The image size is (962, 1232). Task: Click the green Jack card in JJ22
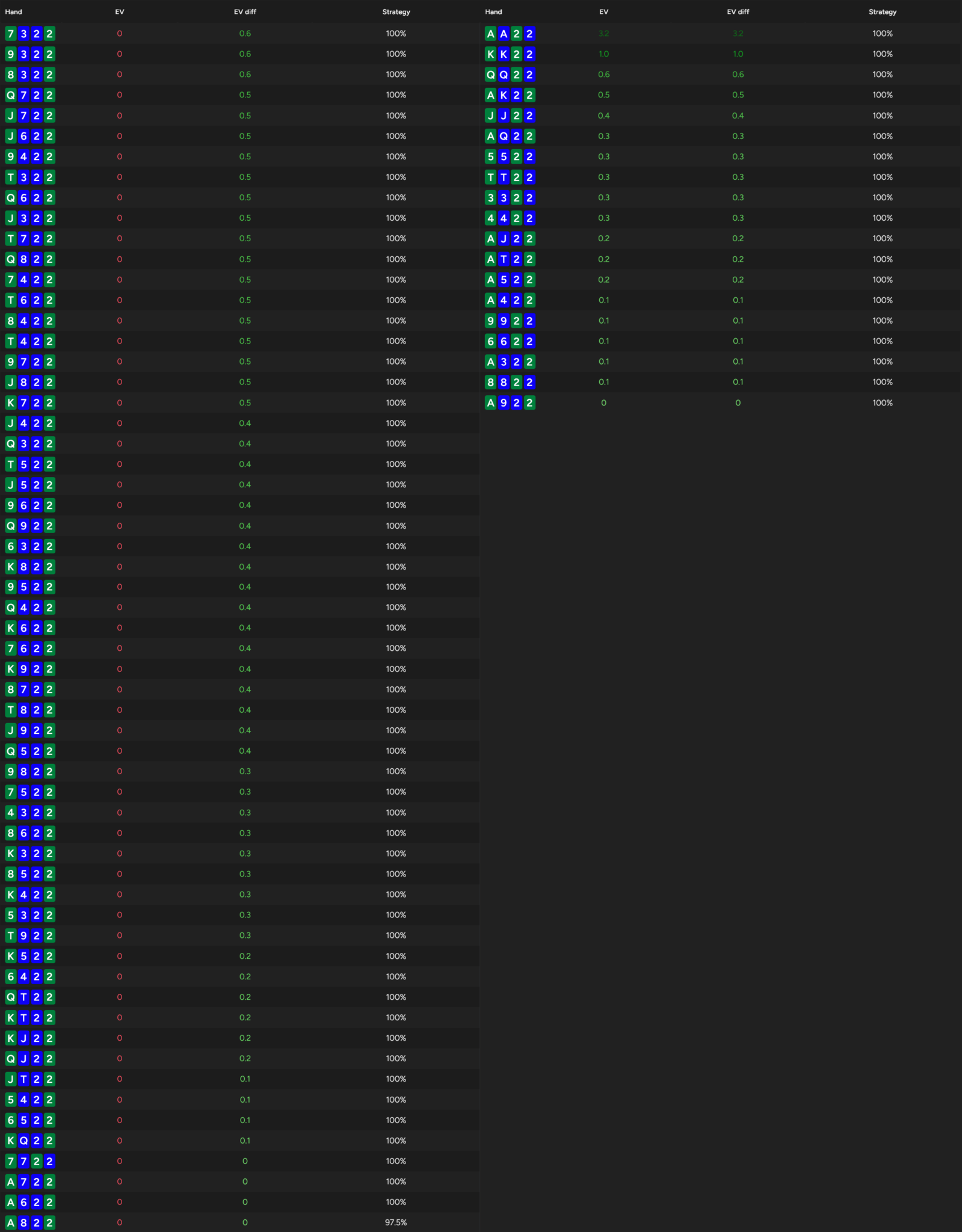pos(490,115)
